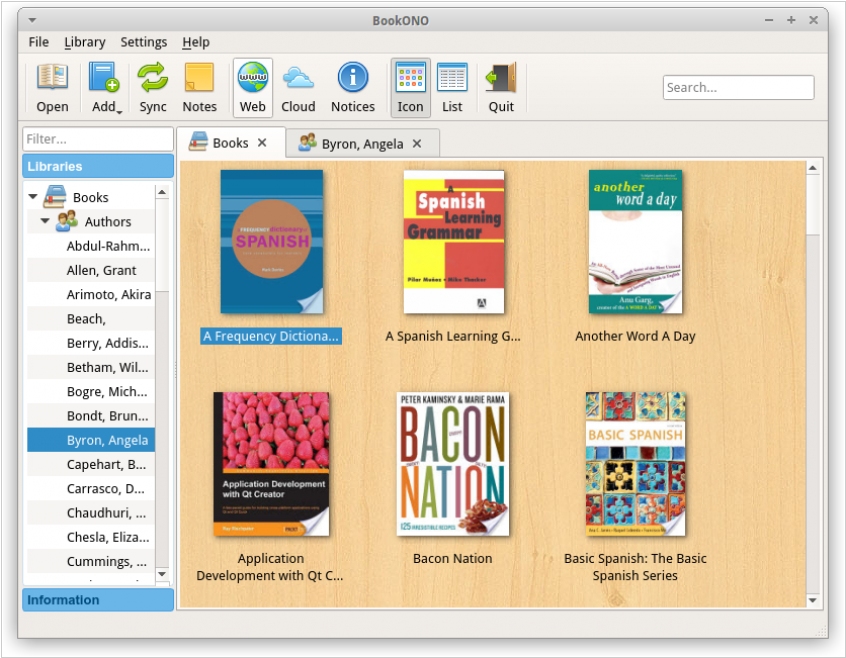This screenshot has height=658, width=846.
Task: Click the Bacon Nation book cover
Action: point(452,463)
